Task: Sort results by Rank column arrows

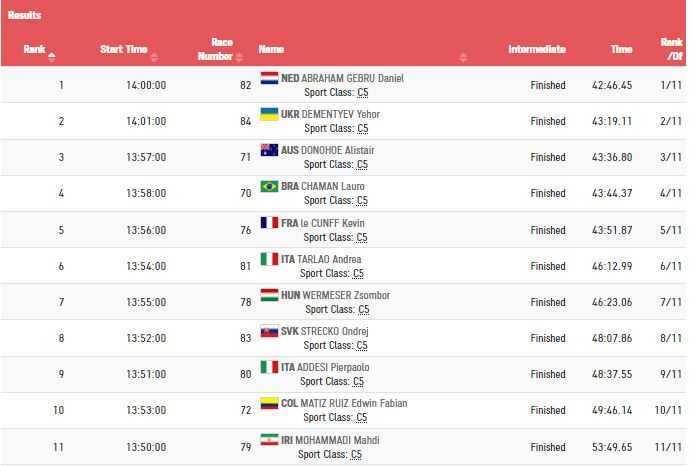Action: pyautogui.click(x=52, y=56)
